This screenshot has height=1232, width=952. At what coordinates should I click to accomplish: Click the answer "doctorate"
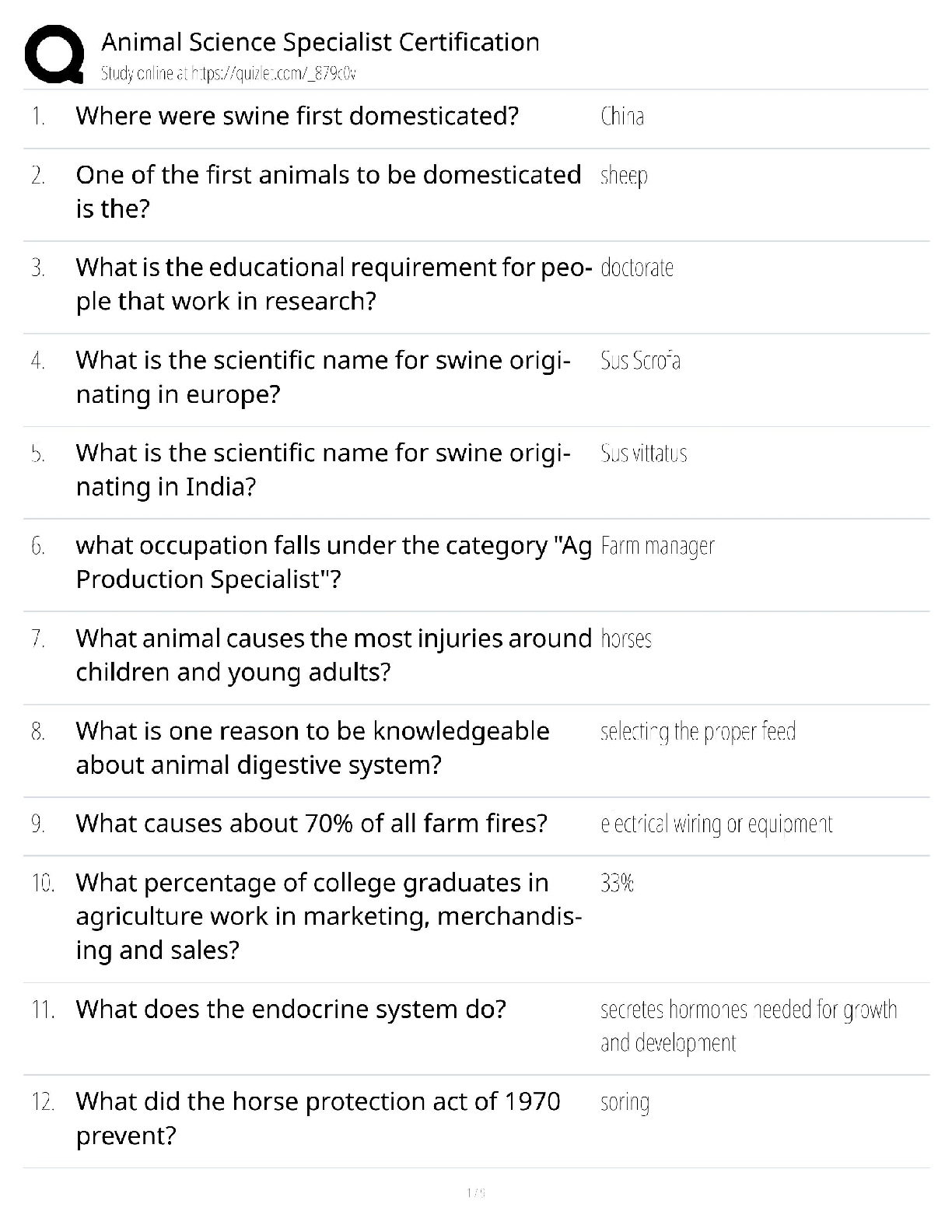point(636,268)
